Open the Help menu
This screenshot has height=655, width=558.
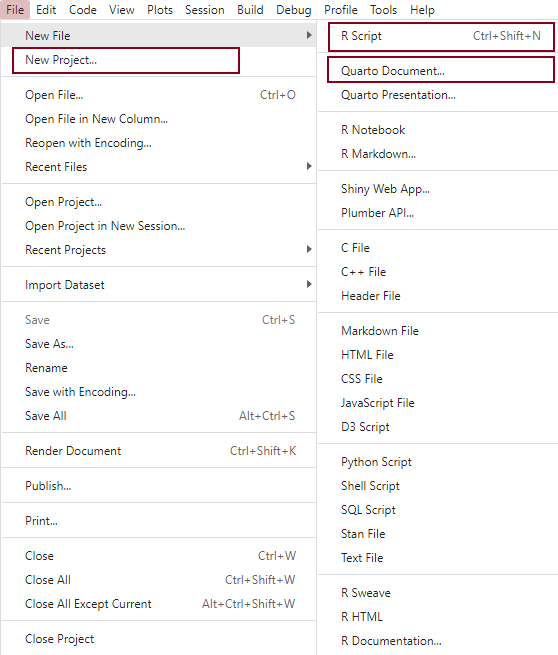pyautogui.click(x=422, y=10)
